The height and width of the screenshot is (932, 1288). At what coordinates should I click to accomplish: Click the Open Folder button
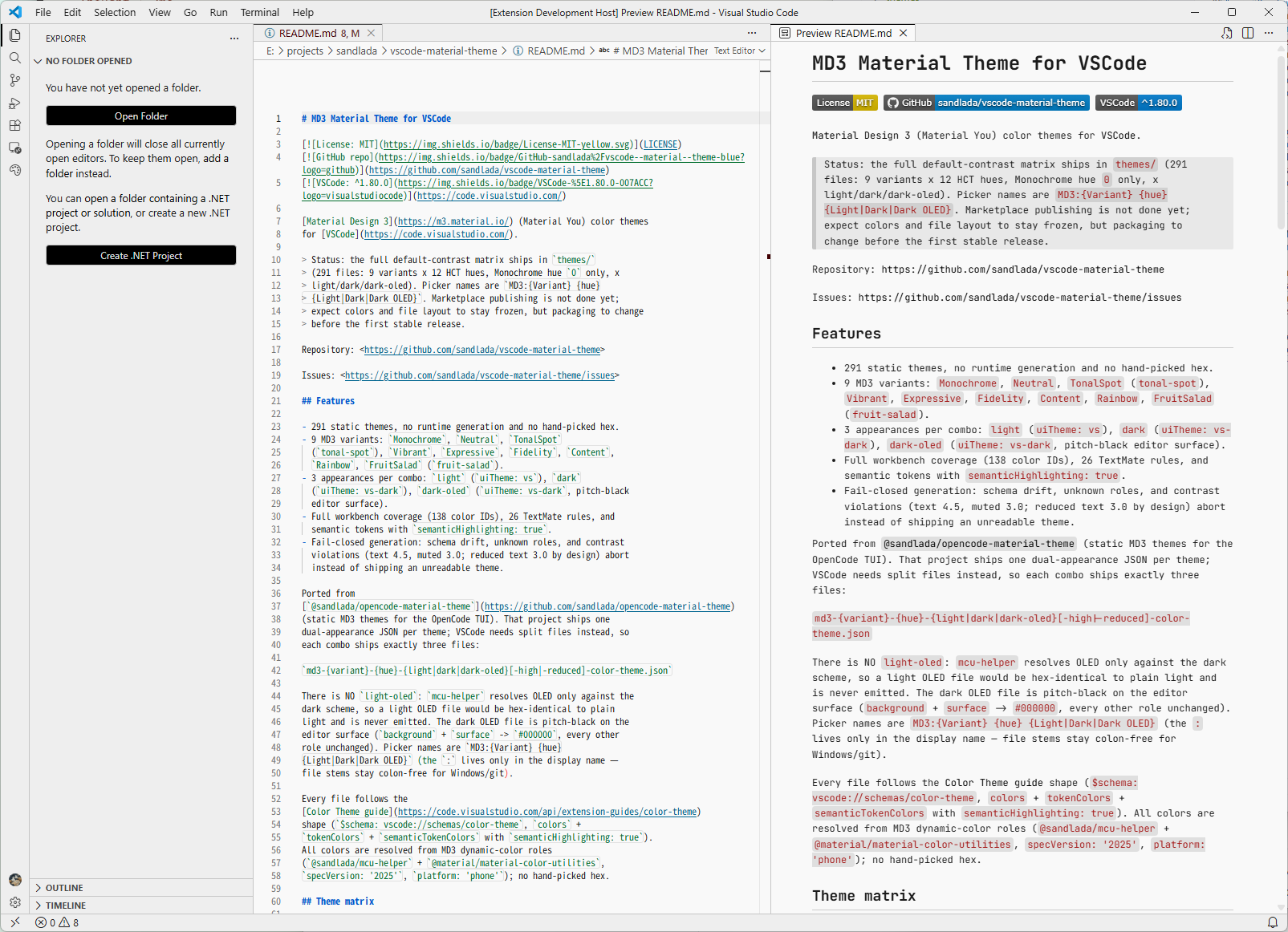click(x=141, y=115)
